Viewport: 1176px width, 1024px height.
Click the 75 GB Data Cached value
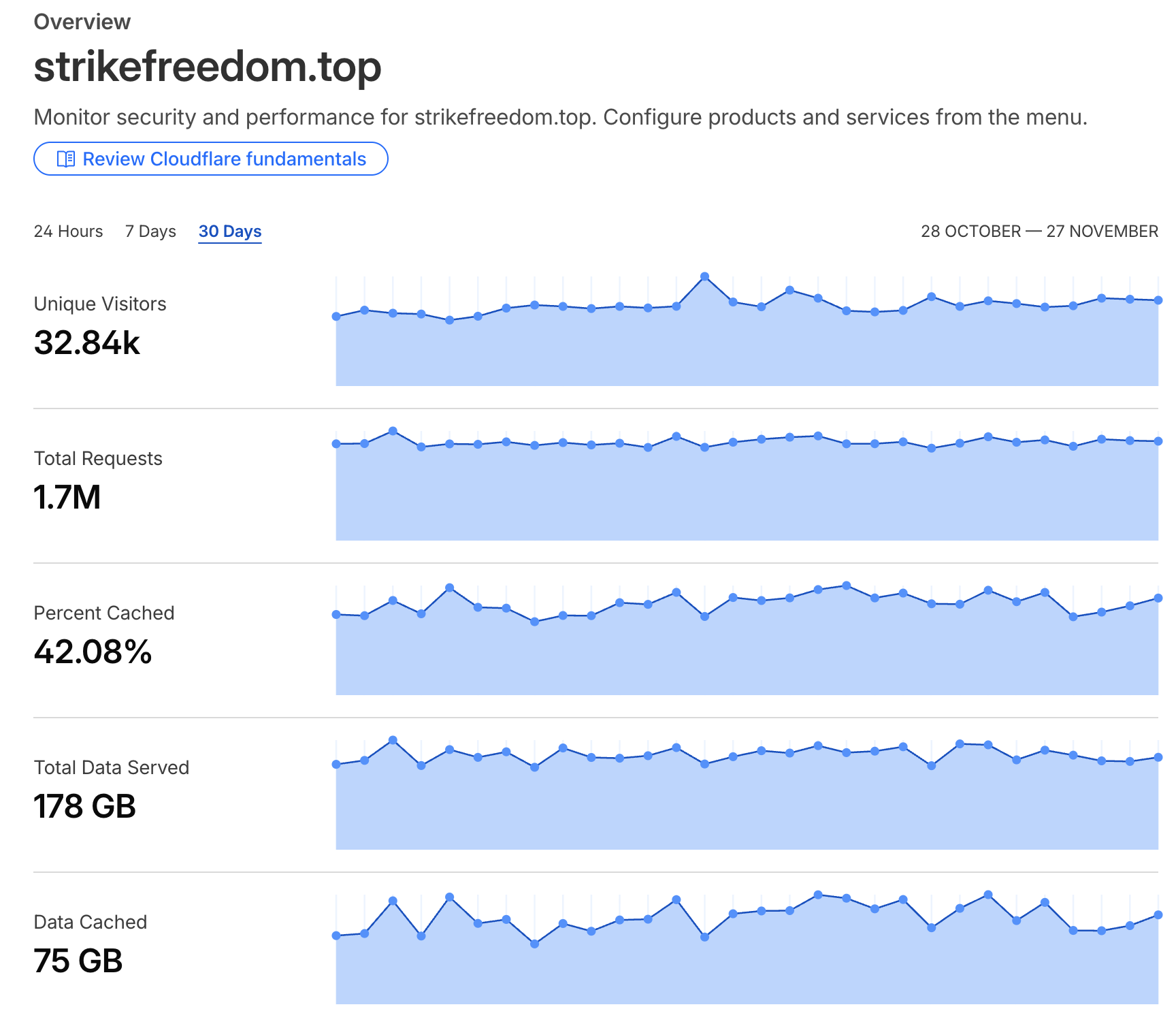click(x=78, y=961)
